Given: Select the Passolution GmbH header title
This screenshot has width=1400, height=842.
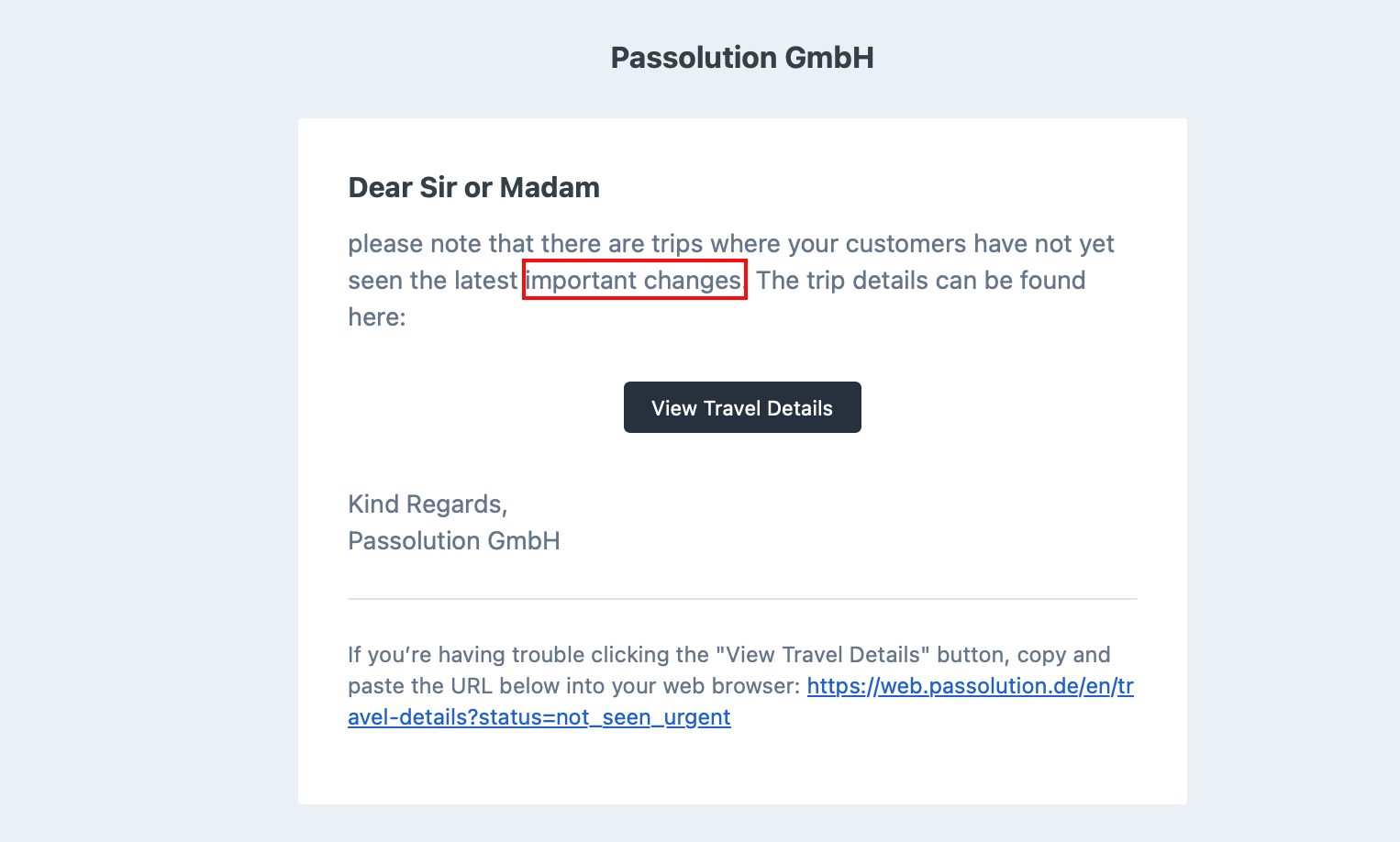Looking at the screenshot, I should click(742, 58).
